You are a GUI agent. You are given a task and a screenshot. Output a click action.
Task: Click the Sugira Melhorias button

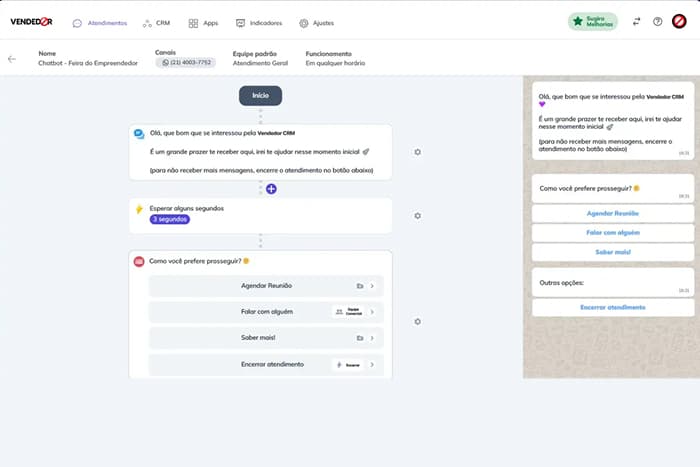[x=592, y=21]
